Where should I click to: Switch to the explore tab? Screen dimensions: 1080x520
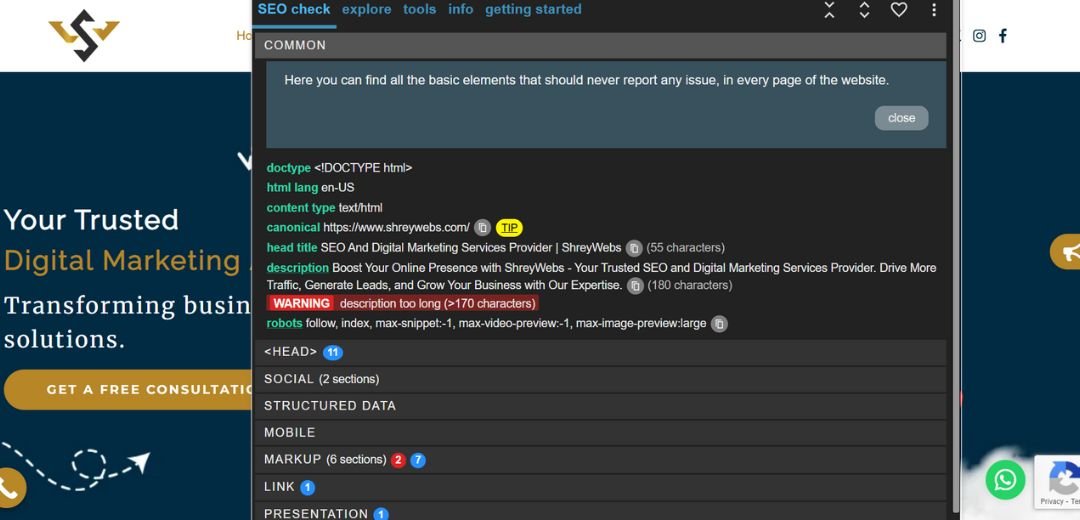(366, 10)
